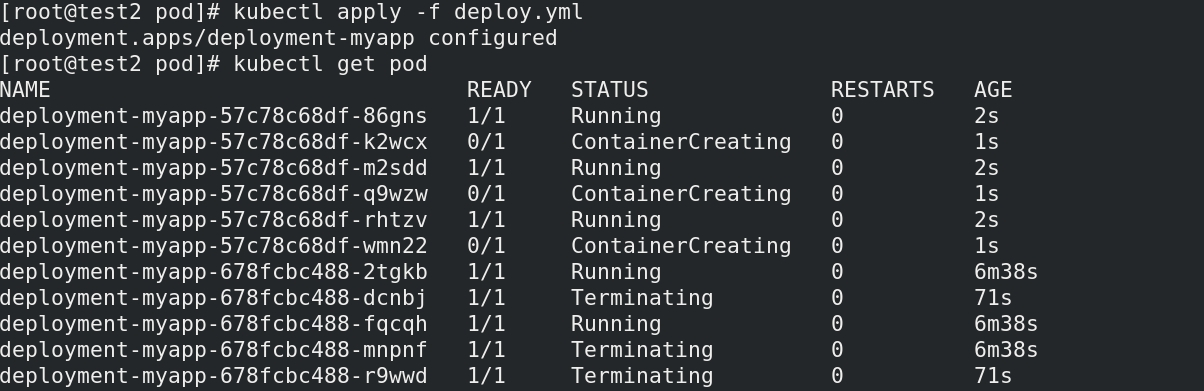This screenshot has height=391, width=1204.
Task: Click ContainerCreating status of pod q9wzw
Action: 681,194
